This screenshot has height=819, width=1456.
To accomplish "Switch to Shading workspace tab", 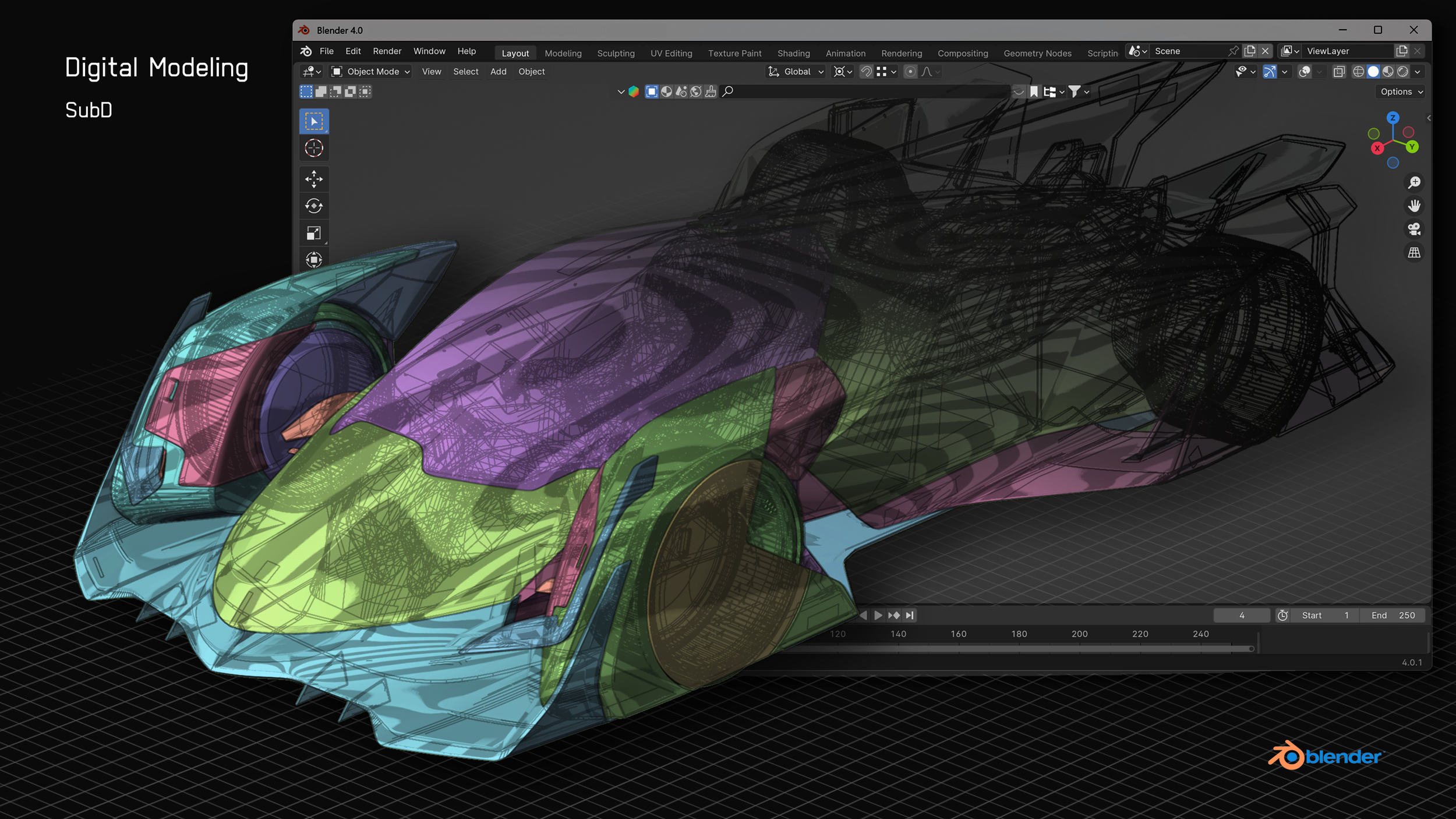I will (793, 53).
